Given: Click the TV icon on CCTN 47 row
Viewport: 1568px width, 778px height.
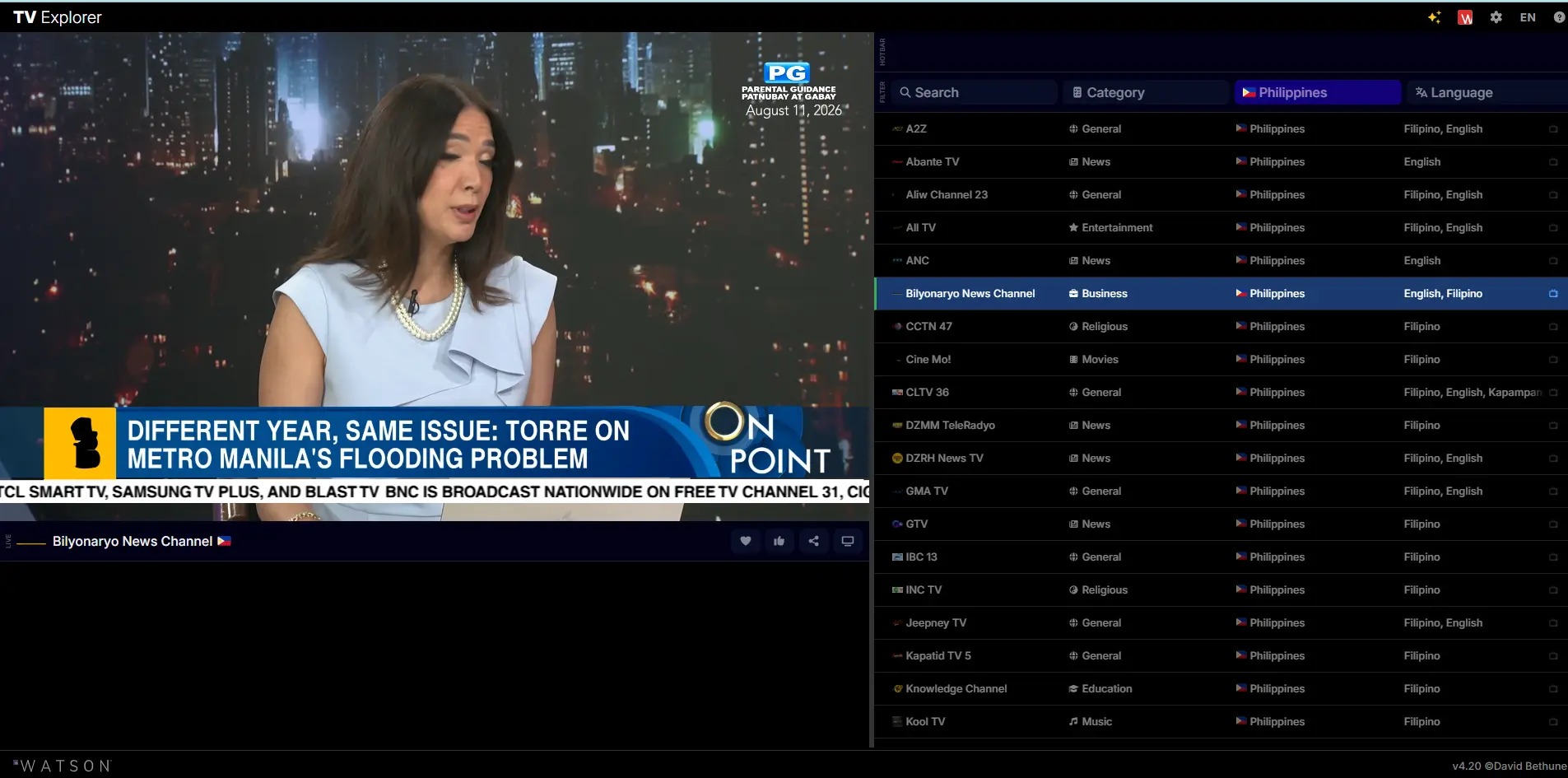Looking at the screenshot, I should (x=1553, y=327).
